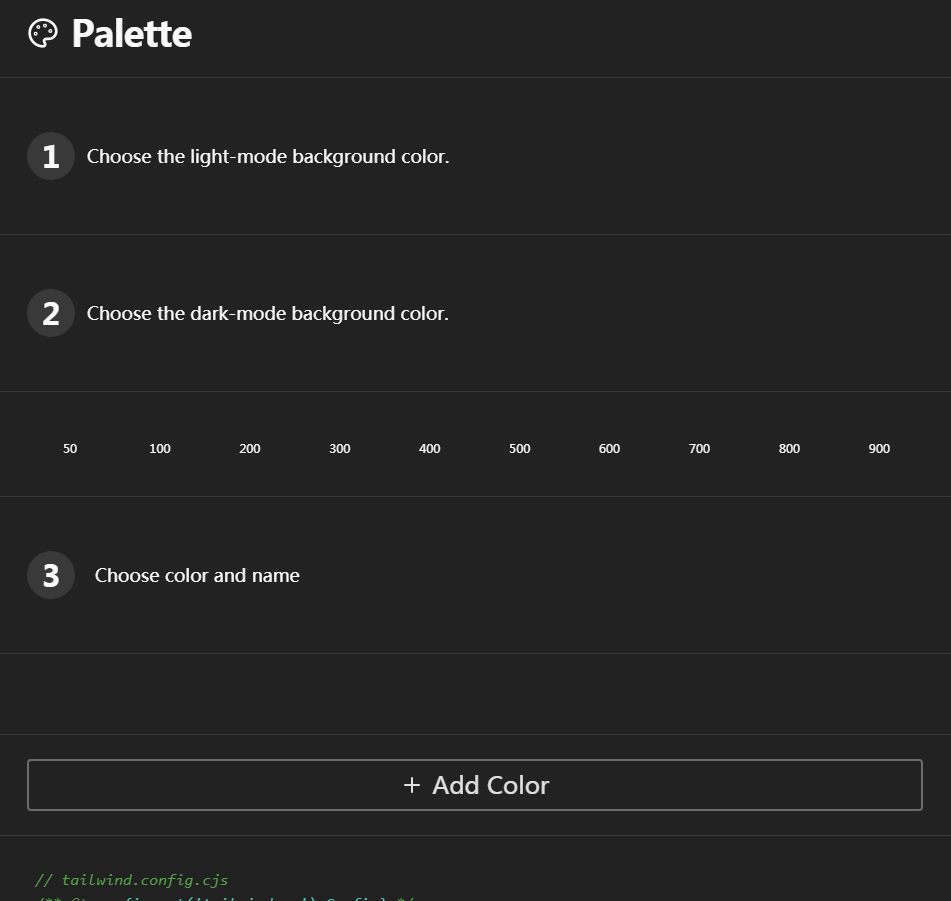951x901 pixels.
Task: Select the 700 shade label
Action: (x=699, y=448)
